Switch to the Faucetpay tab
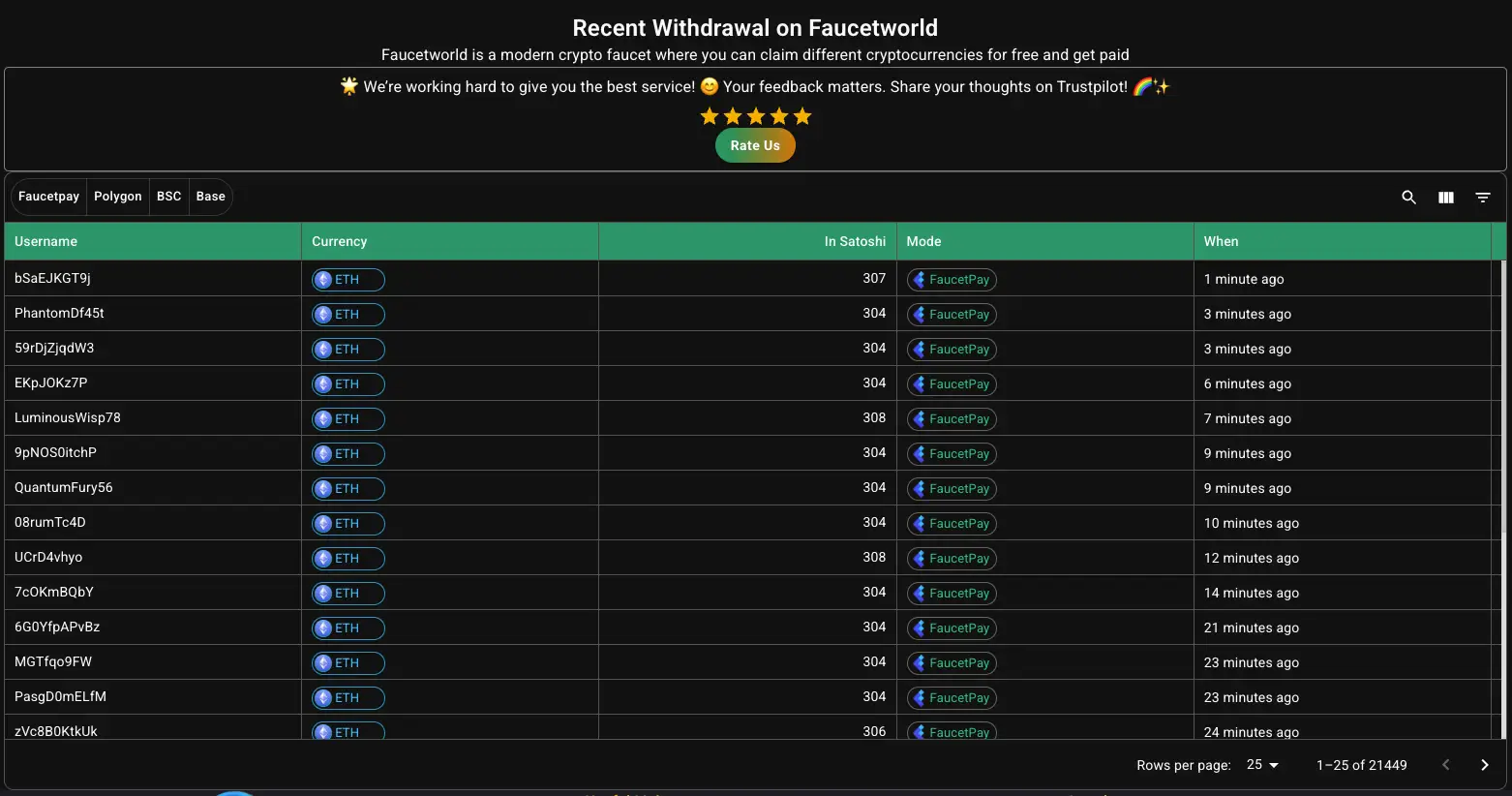 click(x=48, y=197)
